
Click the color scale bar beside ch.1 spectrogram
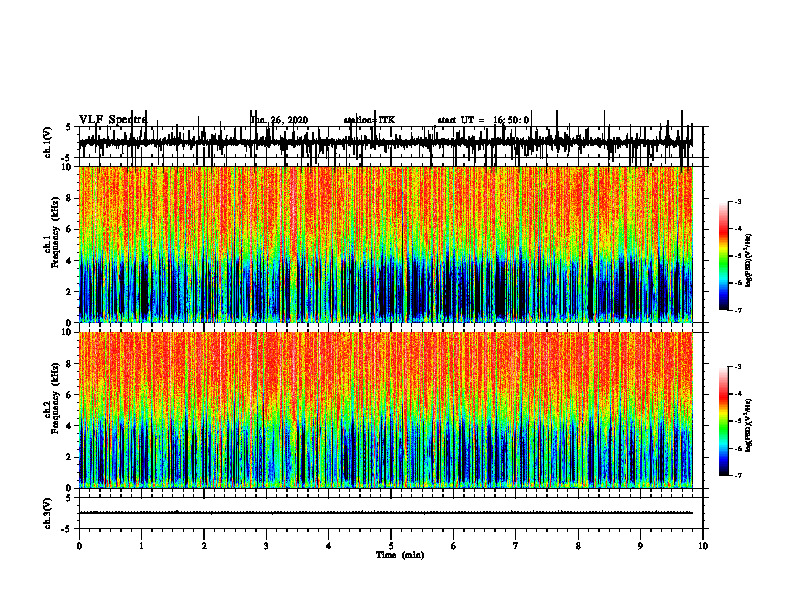[724, 256]
